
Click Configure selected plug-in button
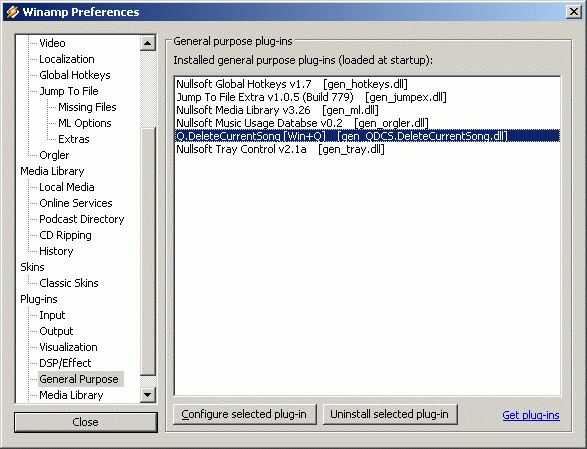coord(245,414)
